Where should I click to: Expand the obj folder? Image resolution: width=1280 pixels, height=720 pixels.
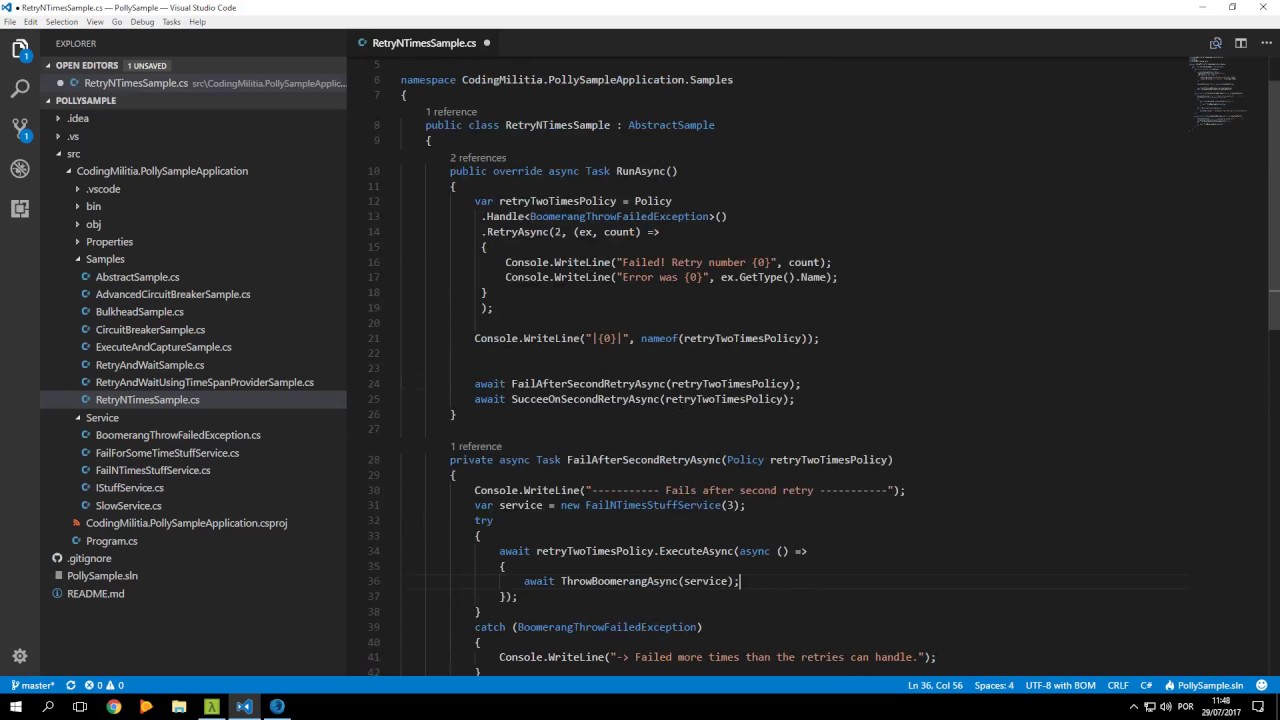(93, 224)
